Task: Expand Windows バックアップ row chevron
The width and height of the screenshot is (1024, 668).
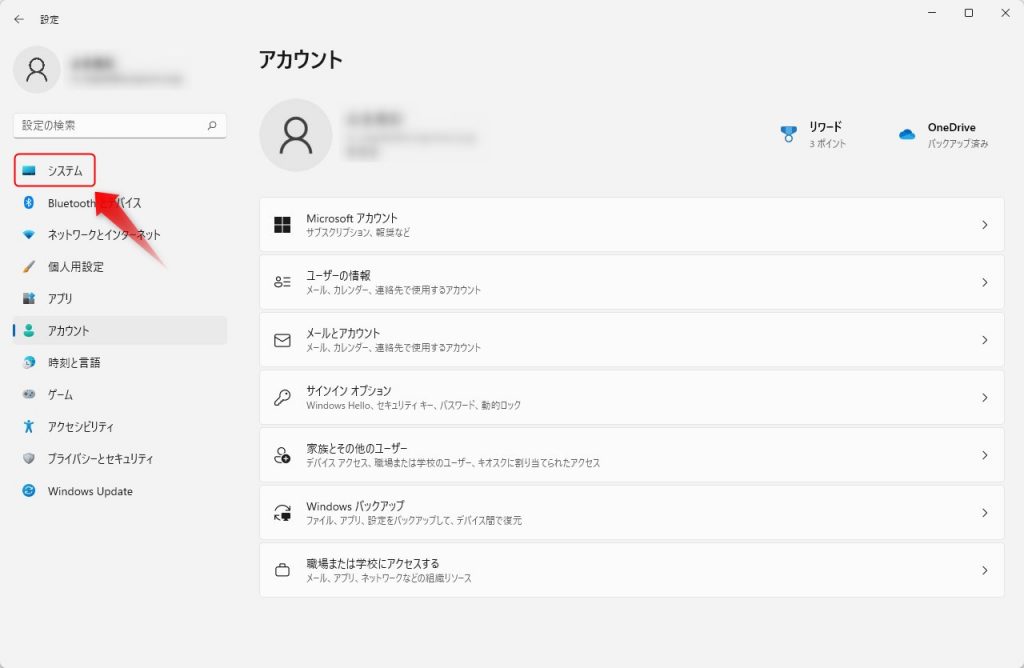Action: pyautogui.click(x=984, y=513)
